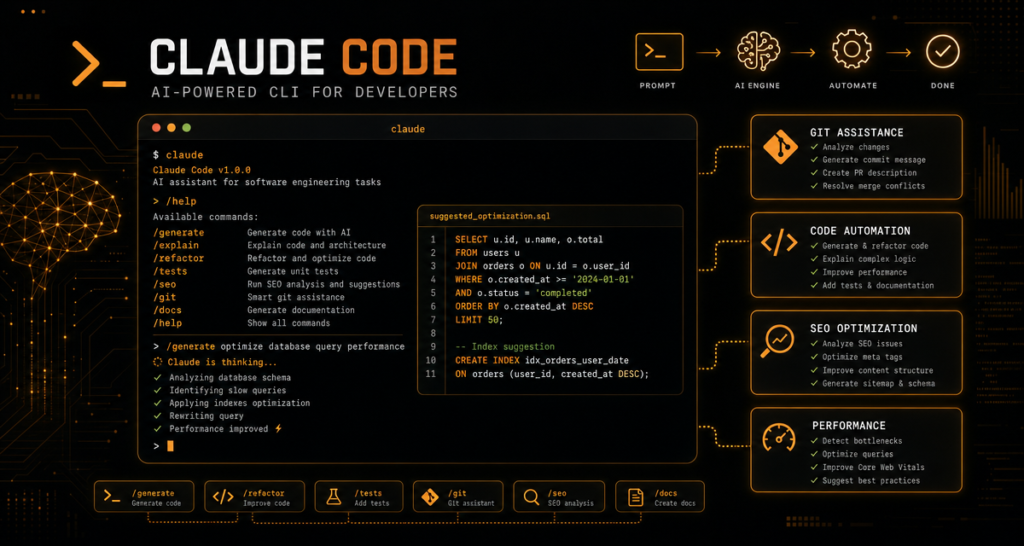Click the /refactor command in help list
The height and width of the screenshot is (546, 1024).
click(x=179, y=259)
